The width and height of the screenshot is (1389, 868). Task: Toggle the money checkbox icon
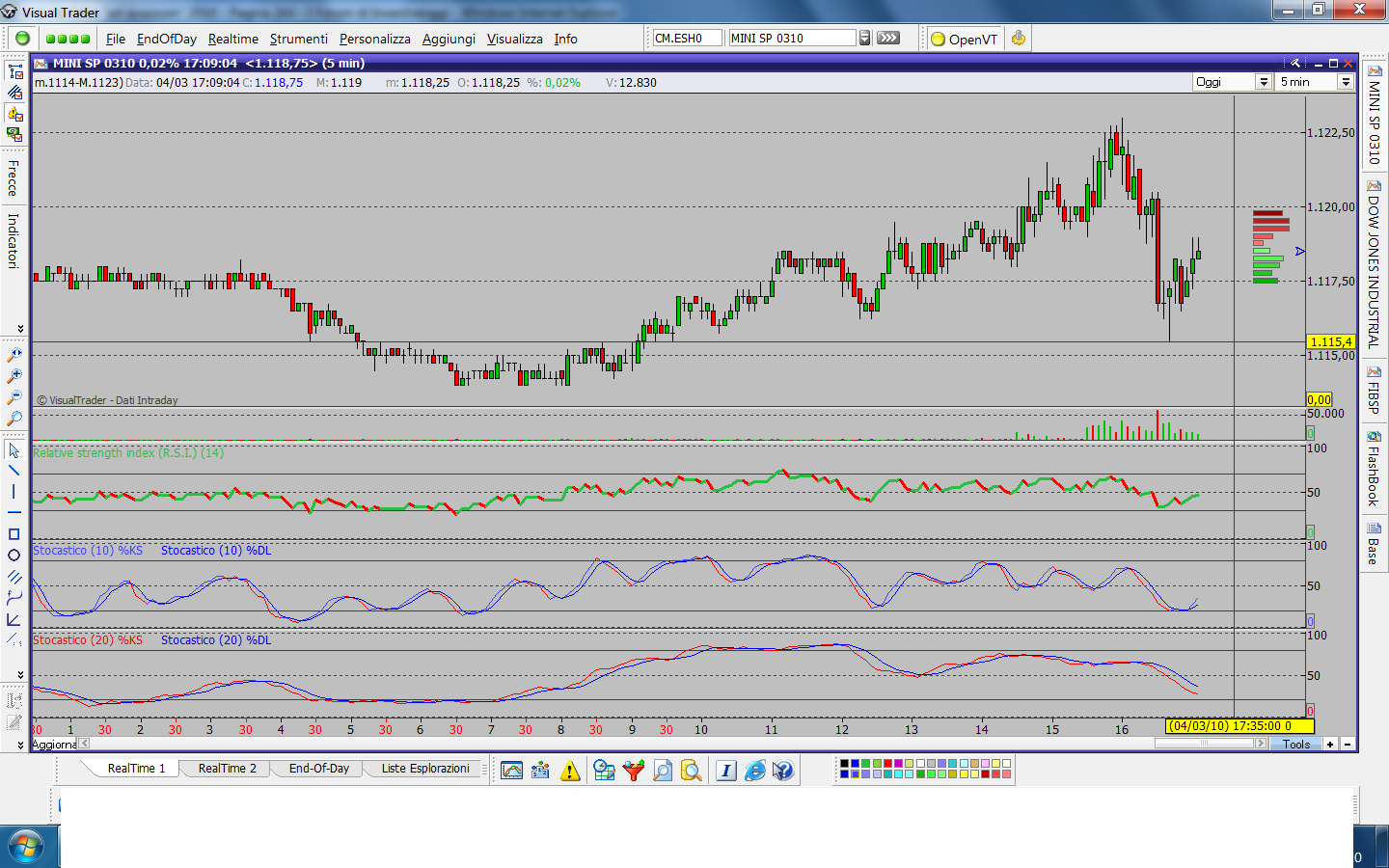(14, 136)
